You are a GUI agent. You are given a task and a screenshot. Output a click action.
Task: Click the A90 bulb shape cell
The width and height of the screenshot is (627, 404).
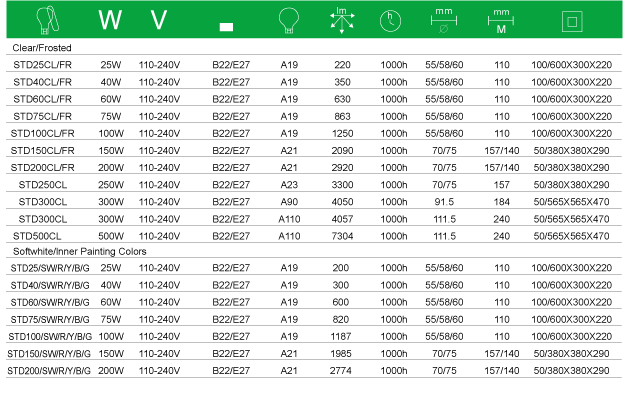(x=289, y=201)
